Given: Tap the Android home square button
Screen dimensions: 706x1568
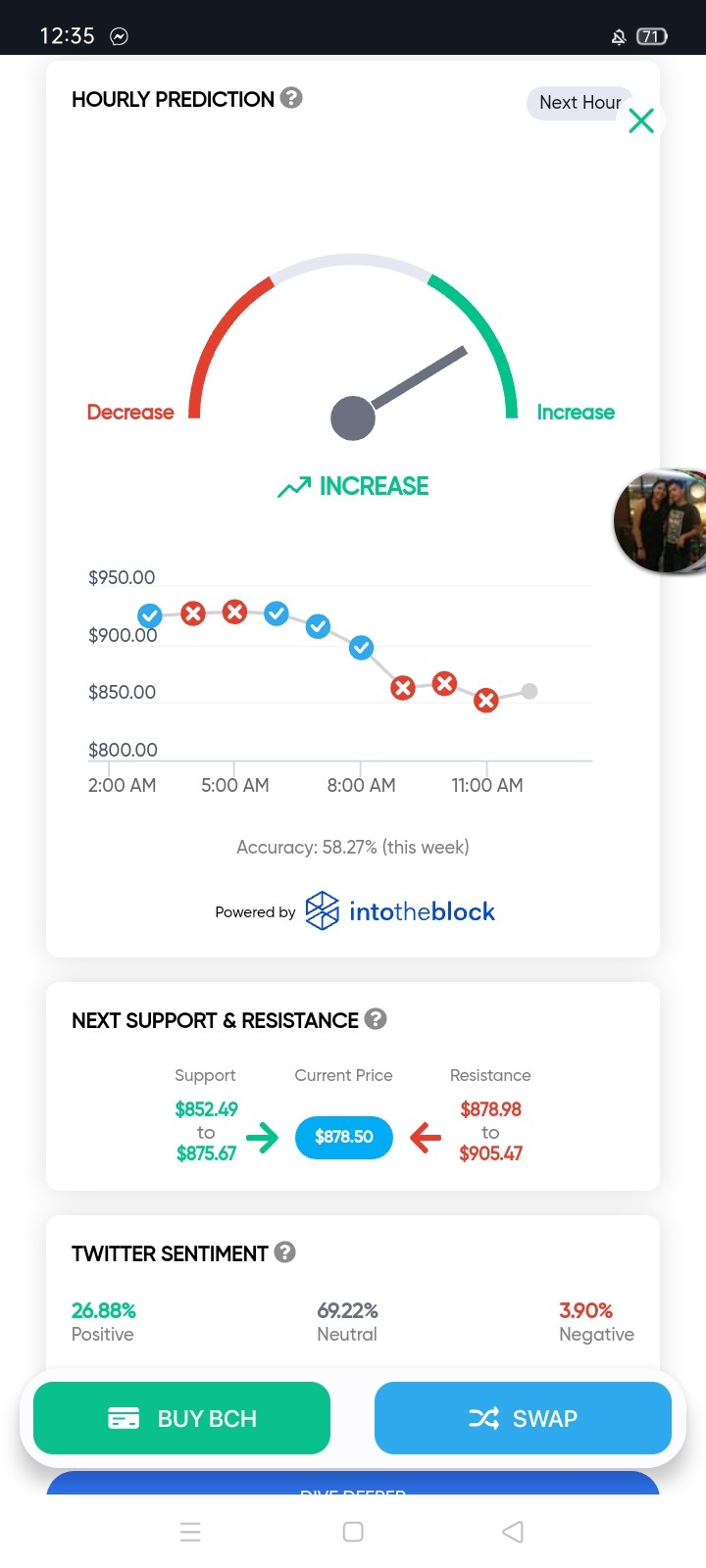Looking at the screenshot, I should tap(353, 1532).
